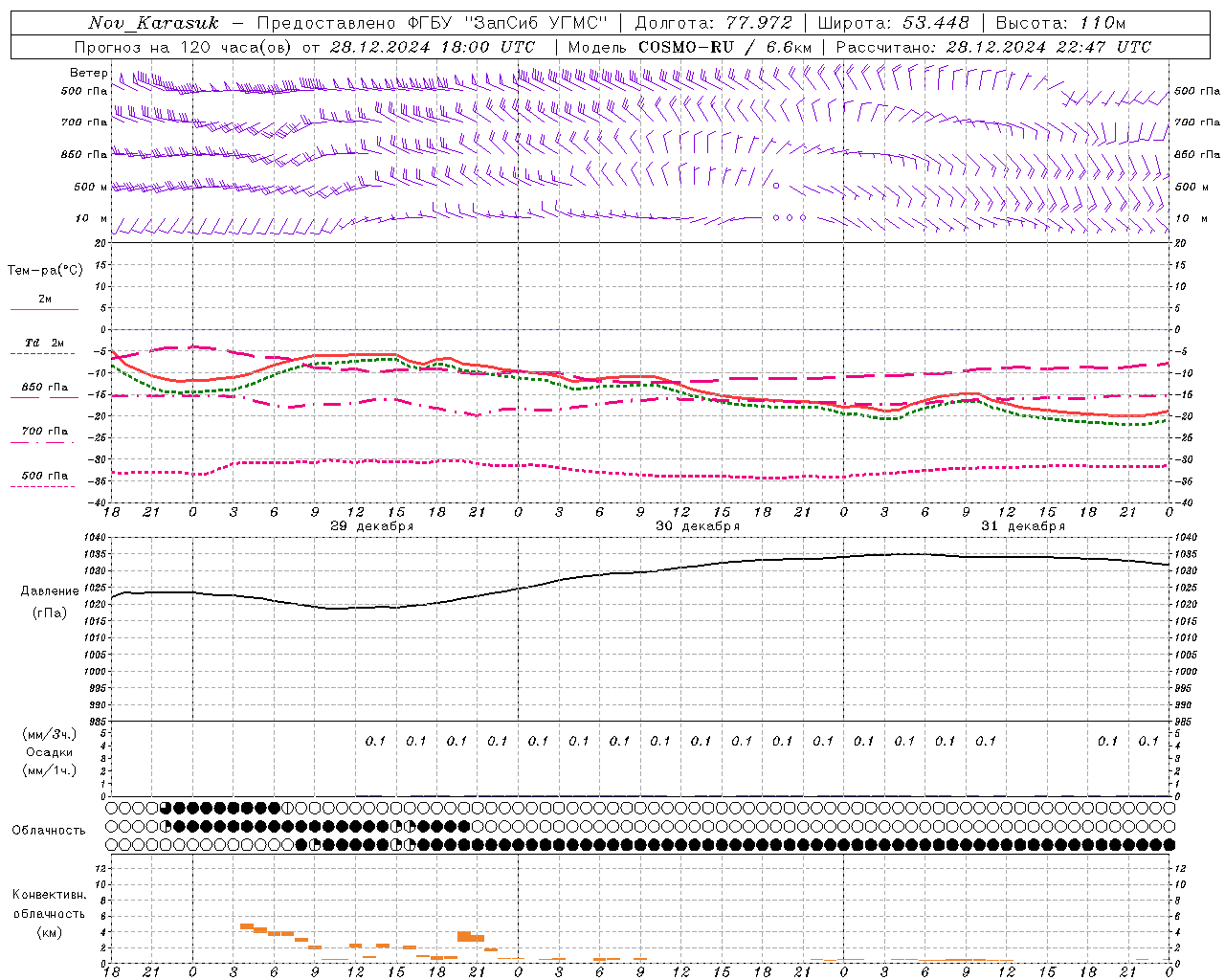Click the Td 2м legend entry
1225x980 pixels.
point(44,343)
